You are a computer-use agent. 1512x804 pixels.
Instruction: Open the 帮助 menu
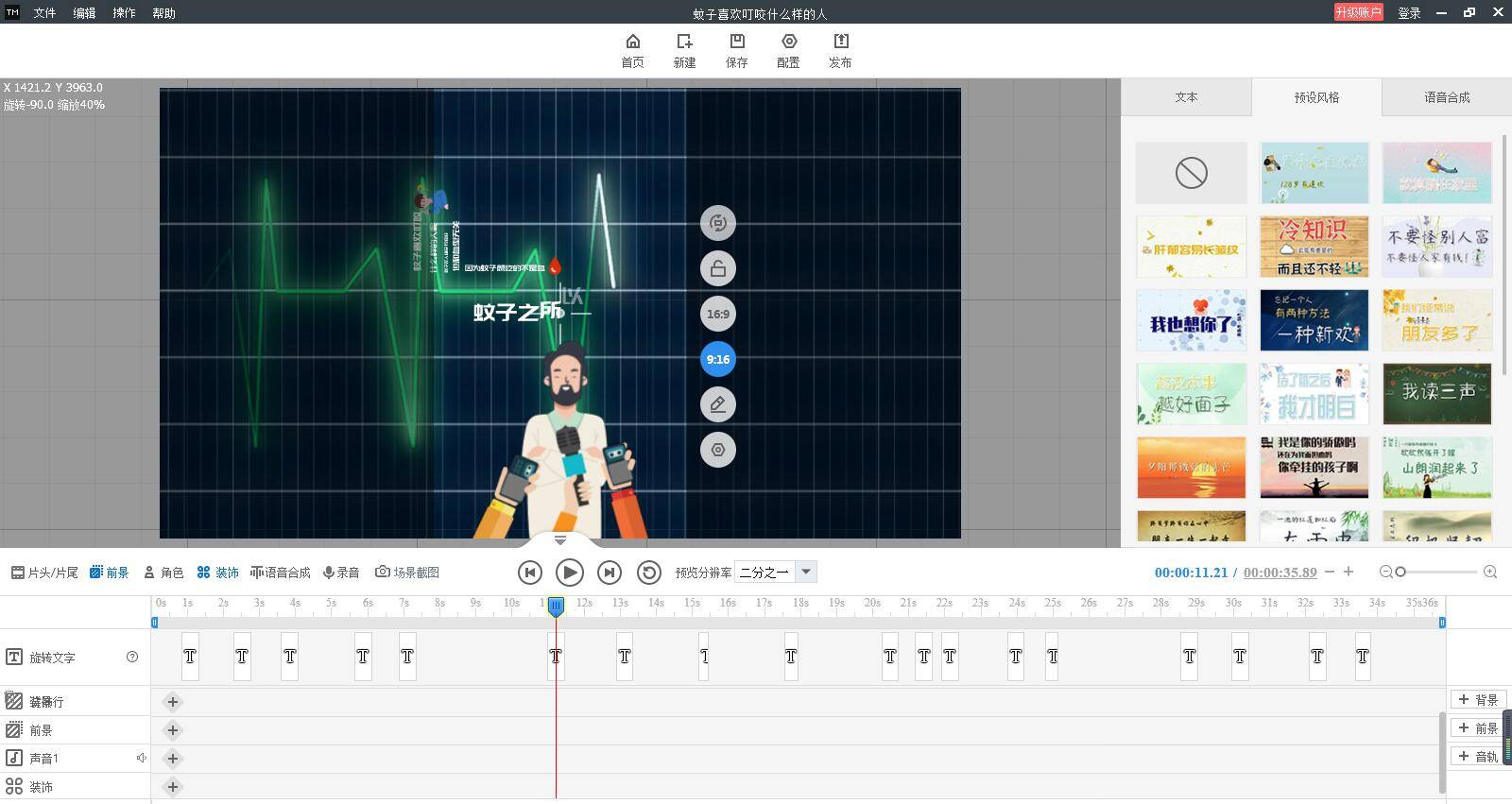coord(163,13)
